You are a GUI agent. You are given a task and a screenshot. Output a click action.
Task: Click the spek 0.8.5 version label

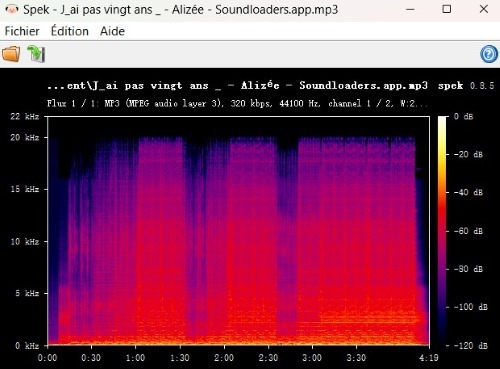coord(466,86)
